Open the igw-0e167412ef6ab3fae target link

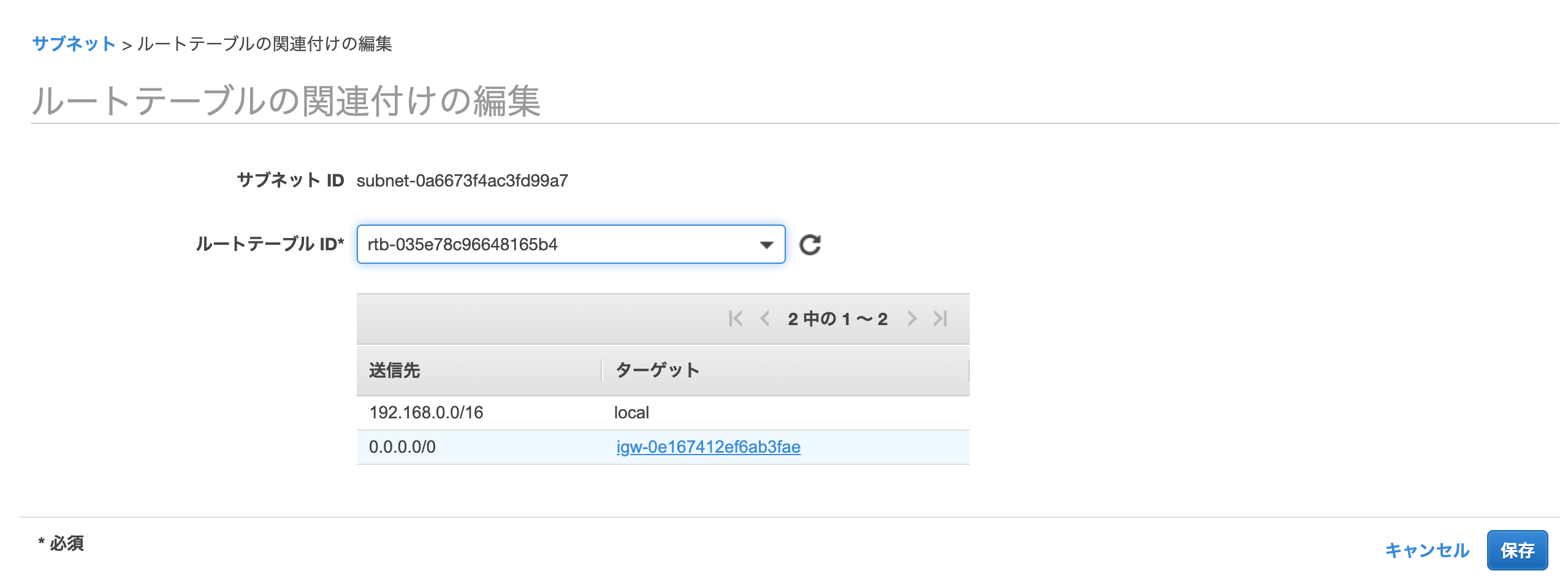[708, 447]
